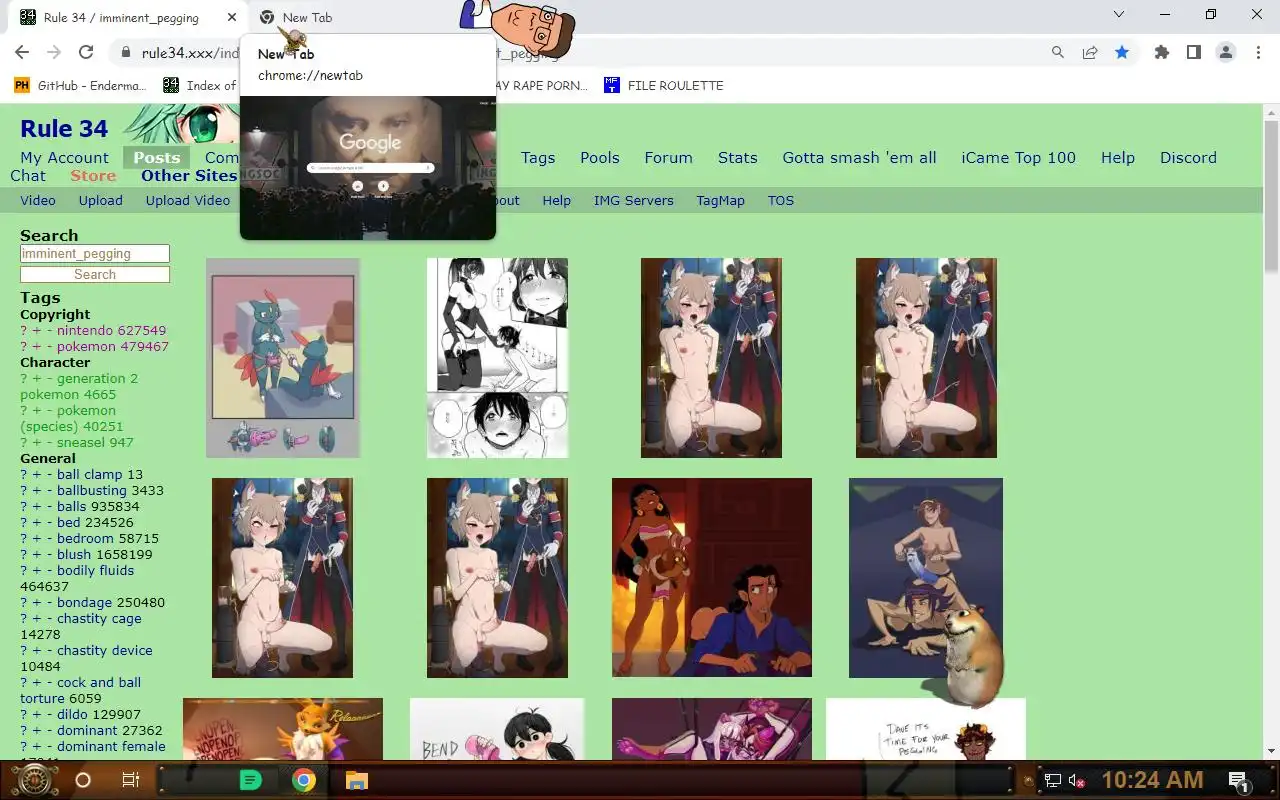Open the Discord link
Image resolution: width=1280 pixels, height=800 pixels.
(x=1188, y=157)
